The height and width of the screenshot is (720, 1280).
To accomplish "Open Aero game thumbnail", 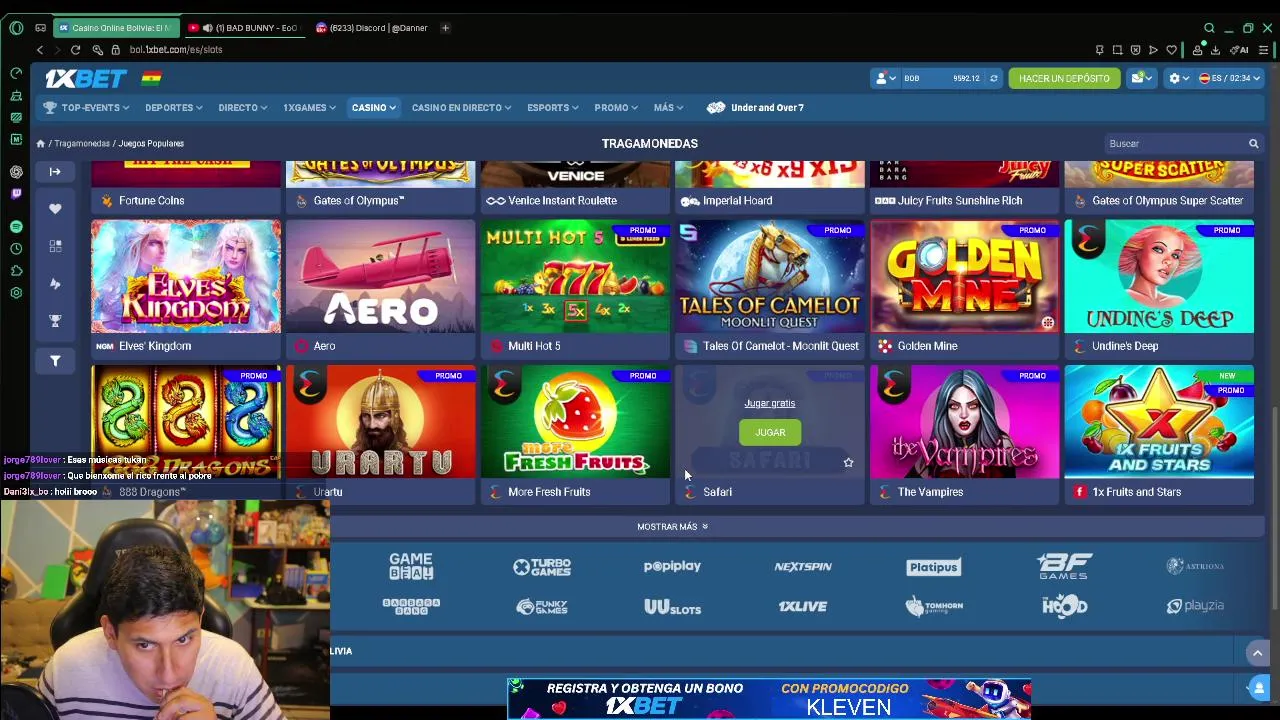I will pyautogui.click(x=380, y=277).
